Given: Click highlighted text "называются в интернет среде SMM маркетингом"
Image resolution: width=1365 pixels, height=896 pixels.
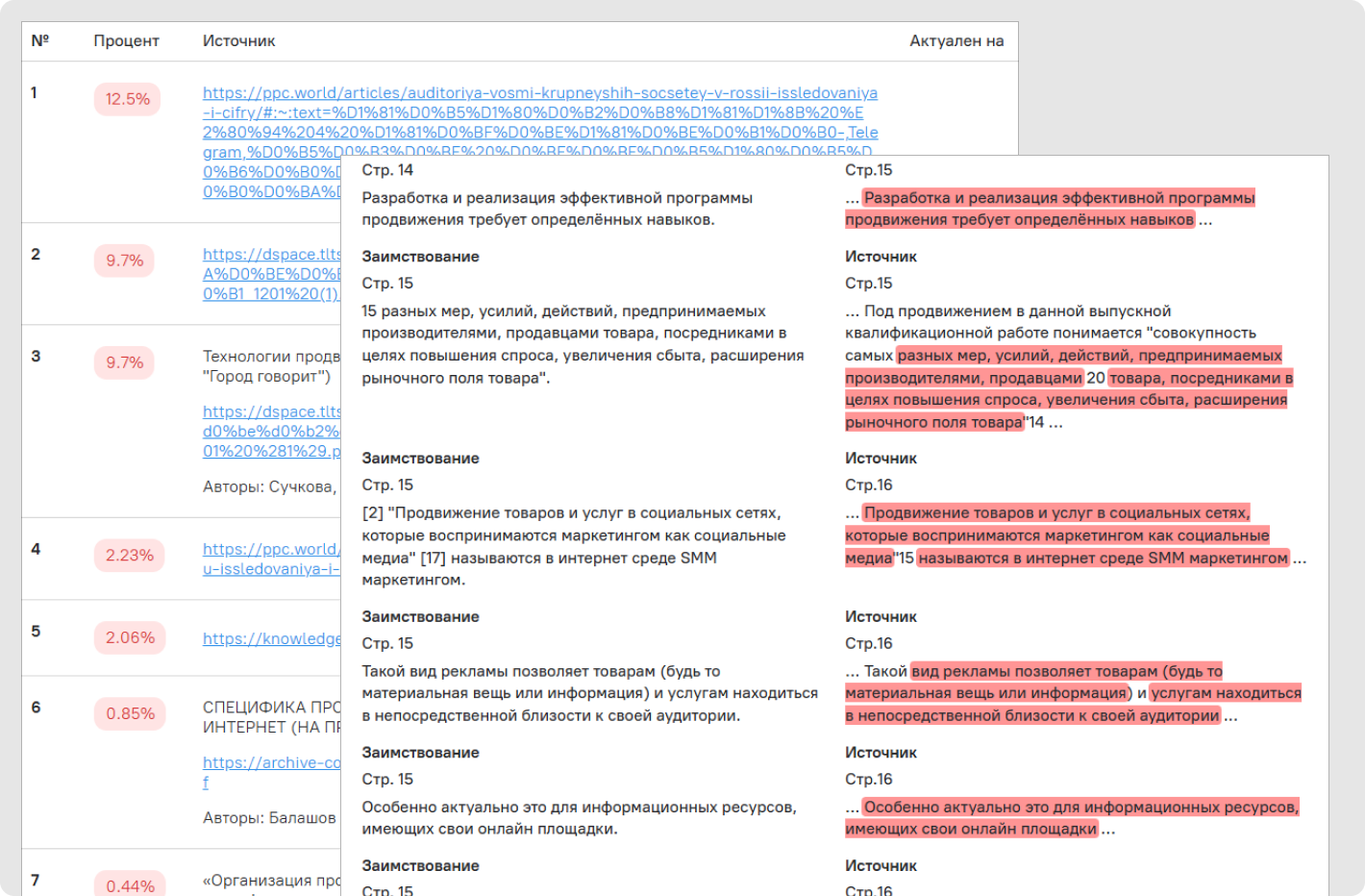Looking at the screenshot, I should point(1102,559).
